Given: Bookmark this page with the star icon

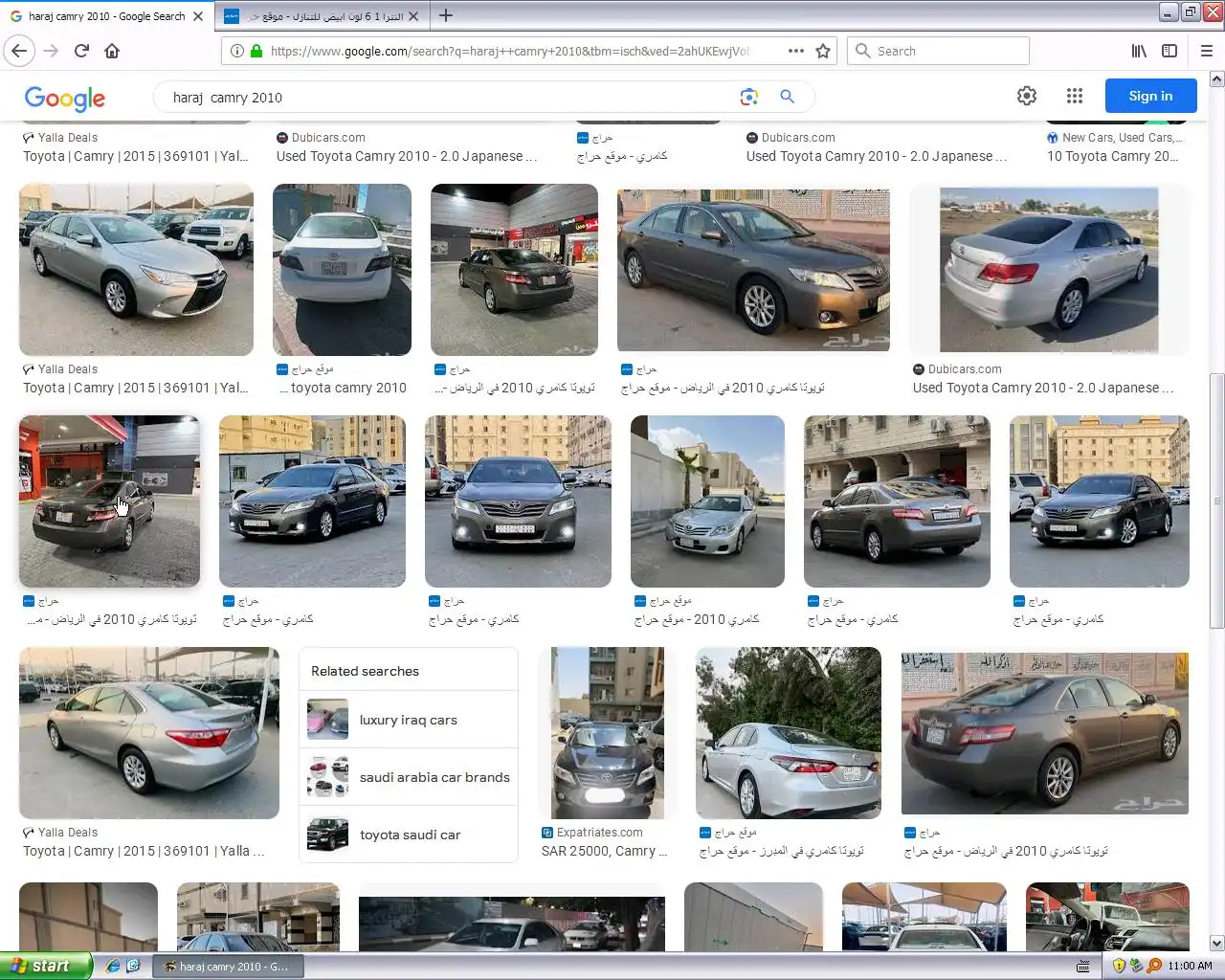Looking at the screenshot, I should coord(823,51).
